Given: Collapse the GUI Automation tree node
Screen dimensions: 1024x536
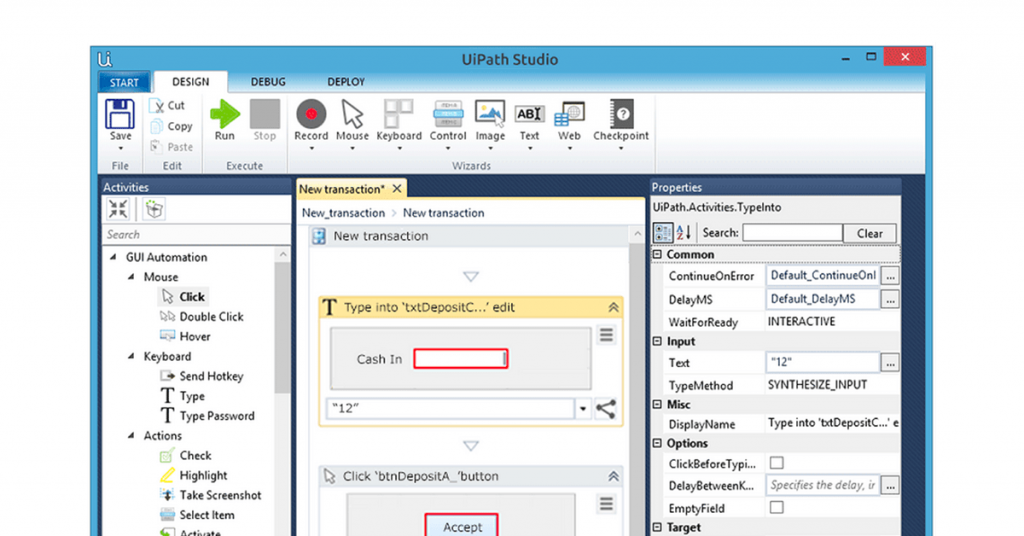Looking at the screenshot, I should coord(113,257).
